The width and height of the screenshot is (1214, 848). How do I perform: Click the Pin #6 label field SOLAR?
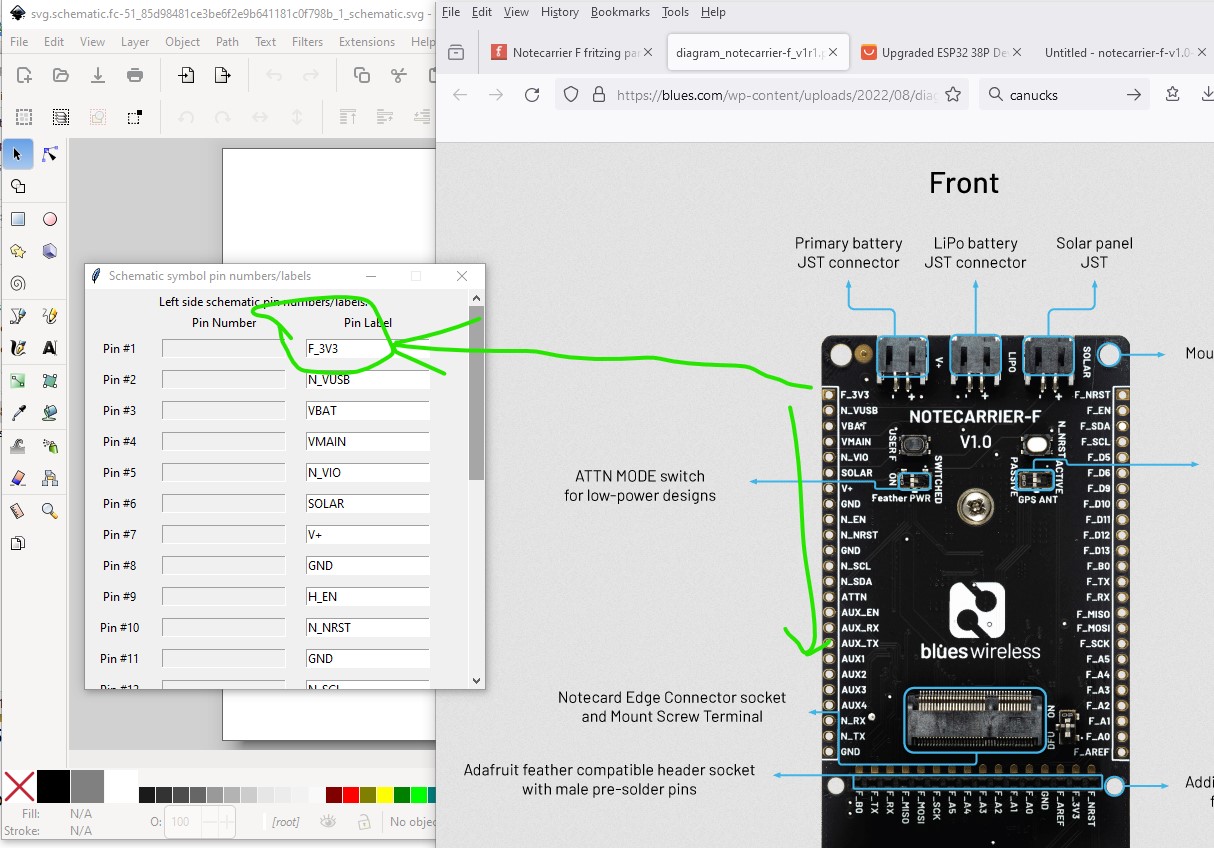[368, 504]
